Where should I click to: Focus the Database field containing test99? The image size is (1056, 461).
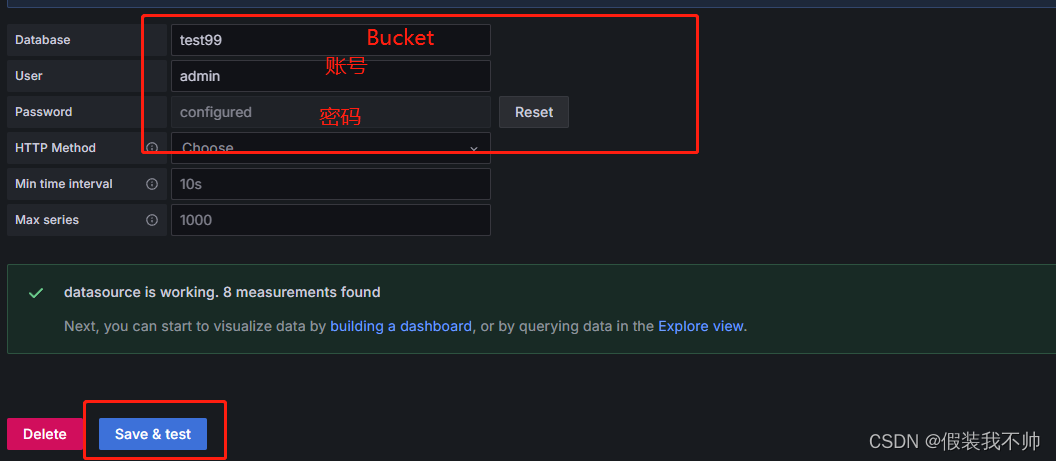(x=331, y=40)
